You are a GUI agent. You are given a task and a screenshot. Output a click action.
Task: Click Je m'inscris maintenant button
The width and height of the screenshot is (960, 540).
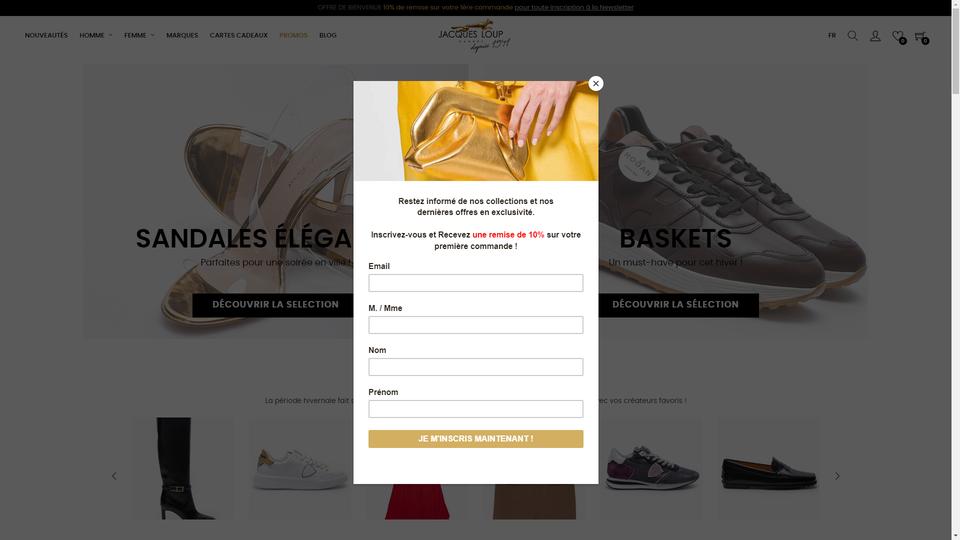(476, 439)
